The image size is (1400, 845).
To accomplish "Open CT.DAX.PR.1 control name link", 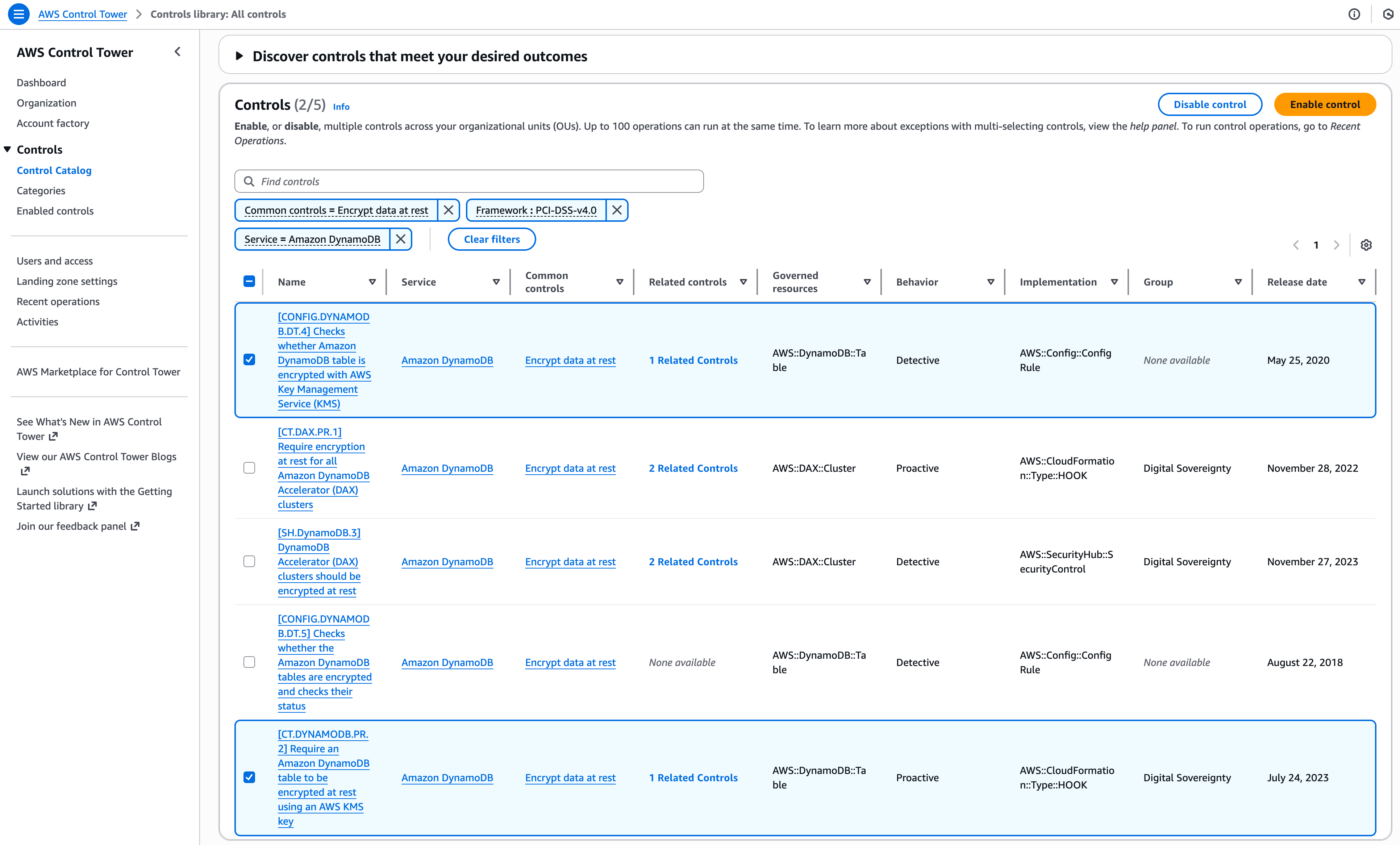I will click(x=323, y=468).
